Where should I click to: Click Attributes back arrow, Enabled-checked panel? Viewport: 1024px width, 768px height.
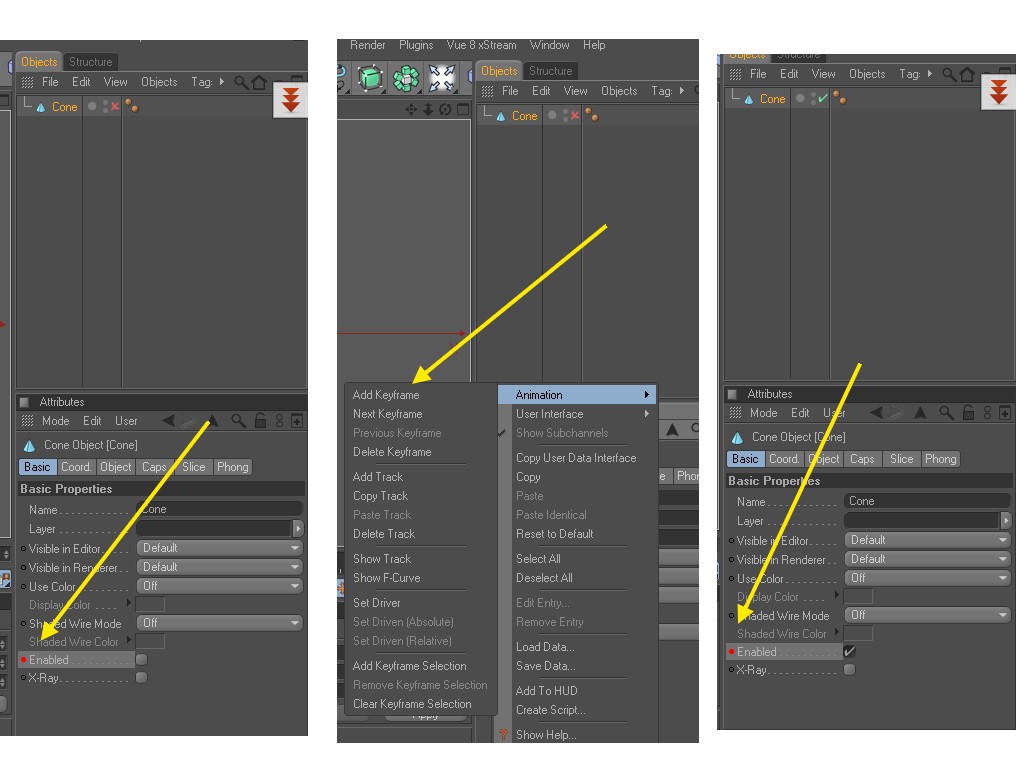pos(876,413)
